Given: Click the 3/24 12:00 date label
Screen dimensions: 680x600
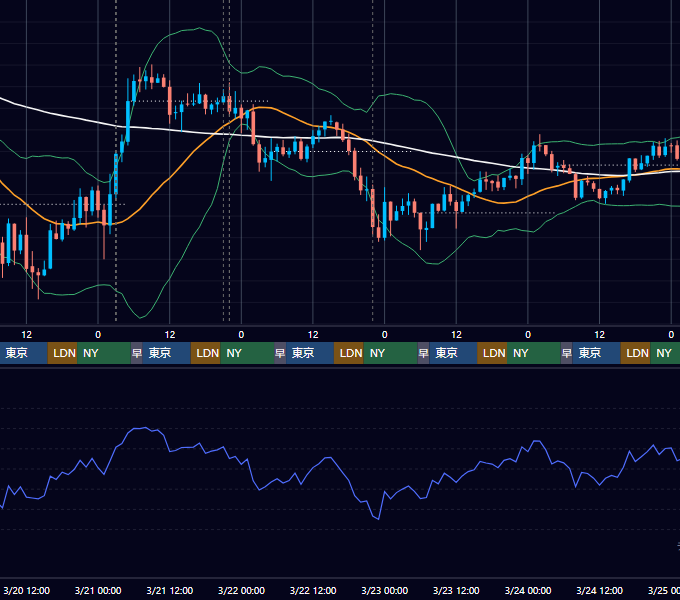Looking at the screenshot, I should (x=599, y=590).
